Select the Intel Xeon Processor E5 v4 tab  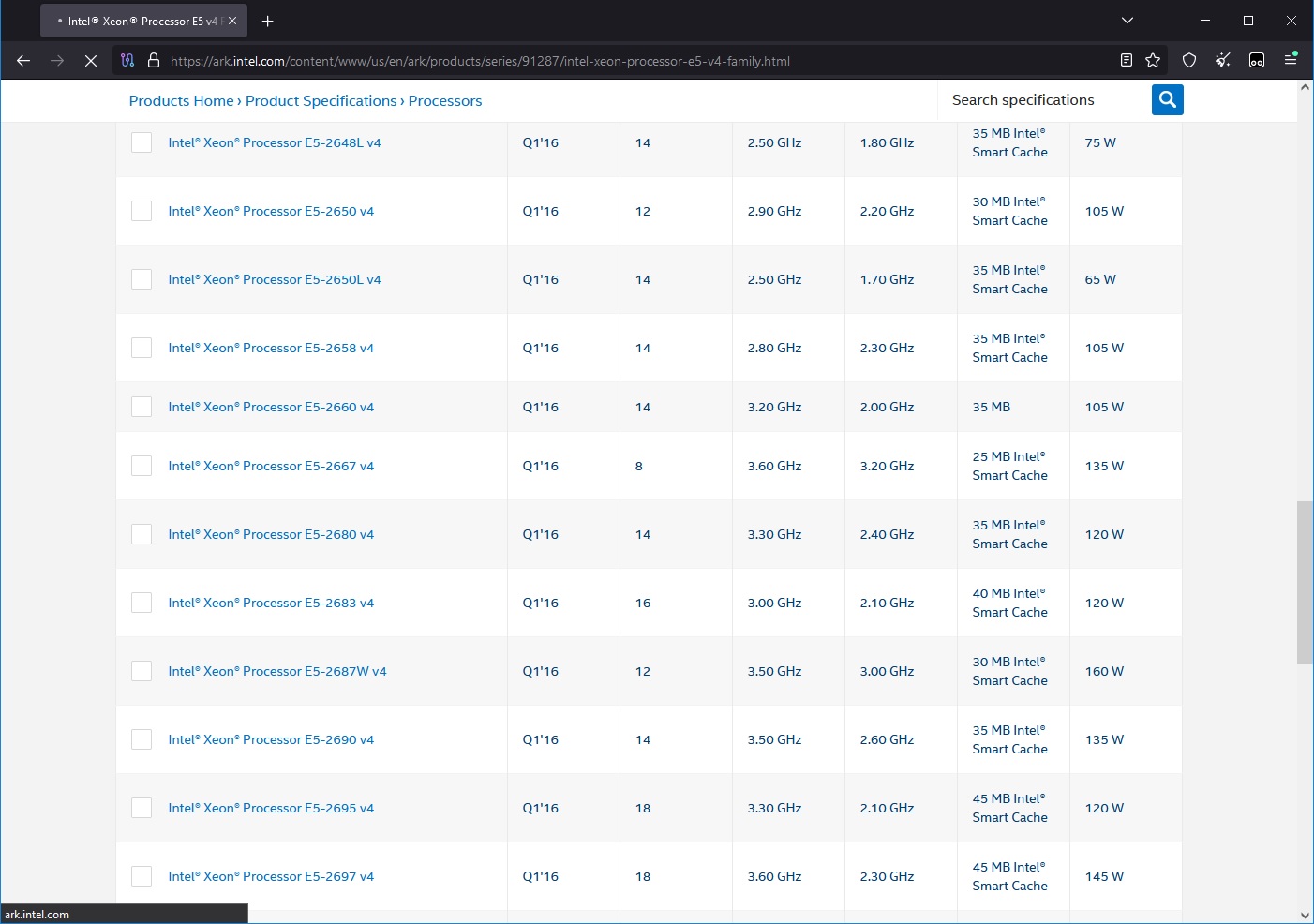click(x=143, y=21)
